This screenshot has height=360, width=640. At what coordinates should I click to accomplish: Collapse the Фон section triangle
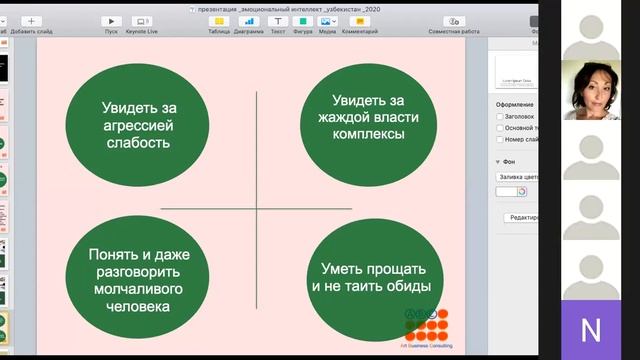(x=498, y=162)
